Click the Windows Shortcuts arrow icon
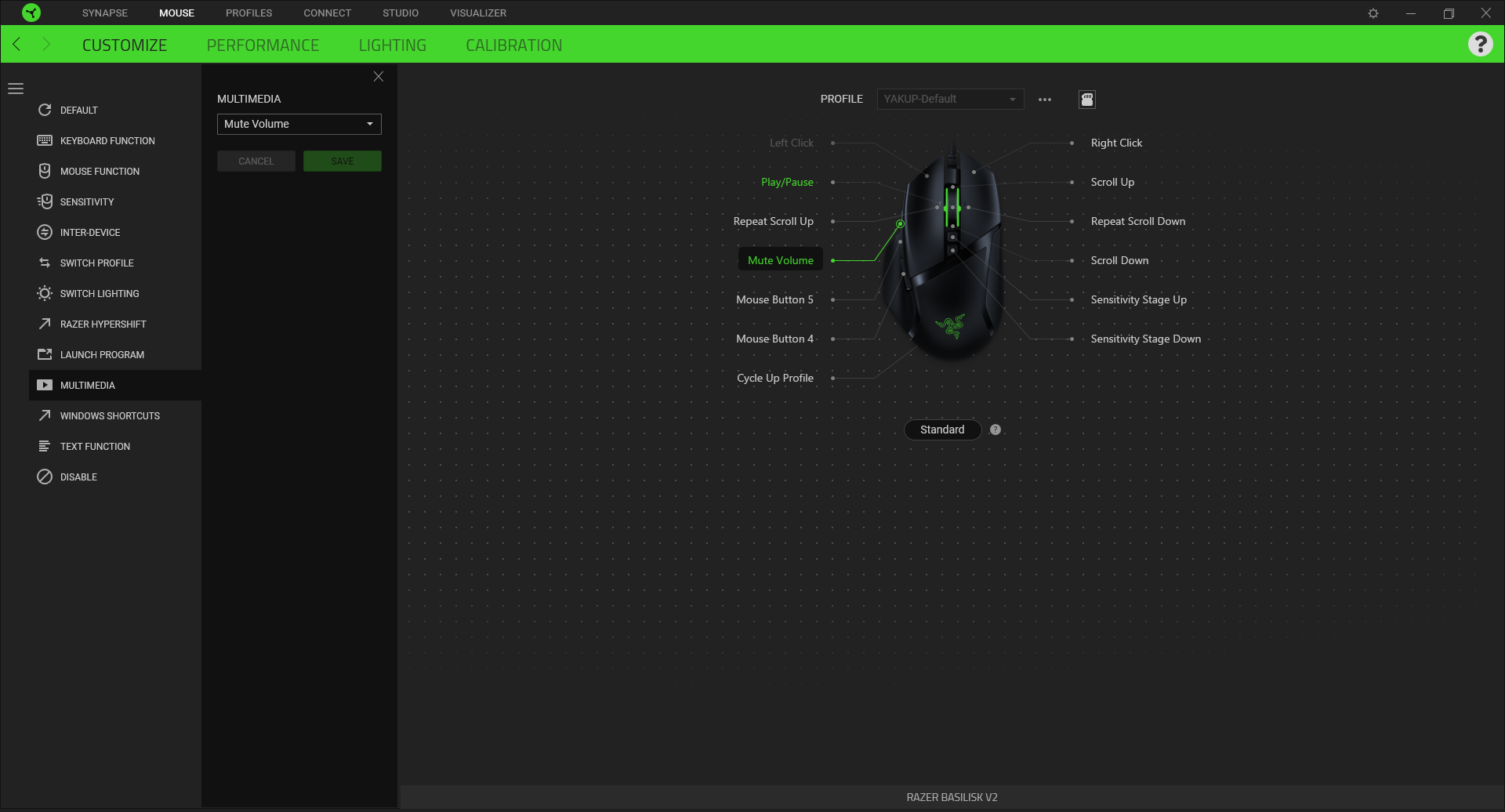 pos(45,415)
